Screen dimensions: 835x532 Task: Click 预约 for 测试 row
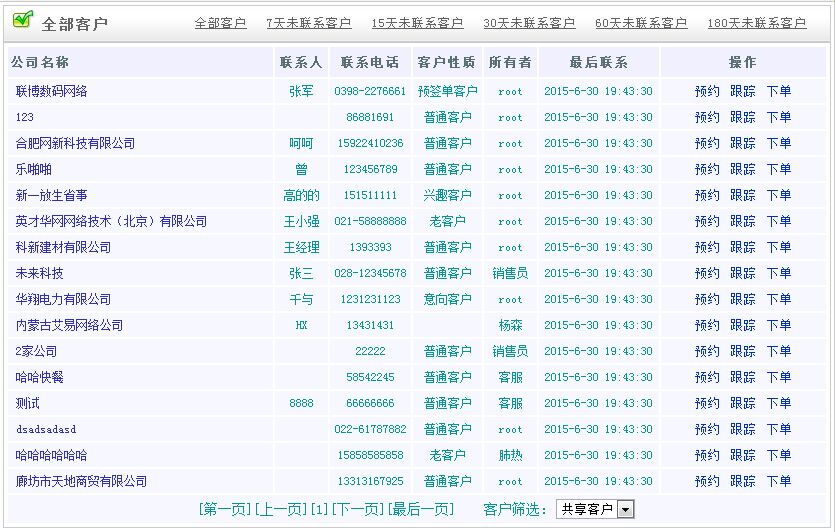707,404
